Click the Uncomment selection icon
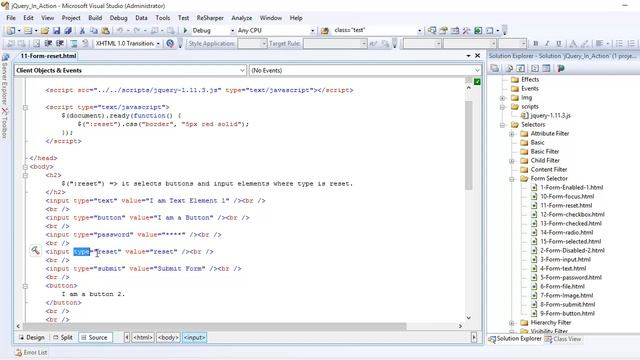Image resolution: width=640 pixels, height=360 pixels. pyautogui.click(x=85, y=43)
